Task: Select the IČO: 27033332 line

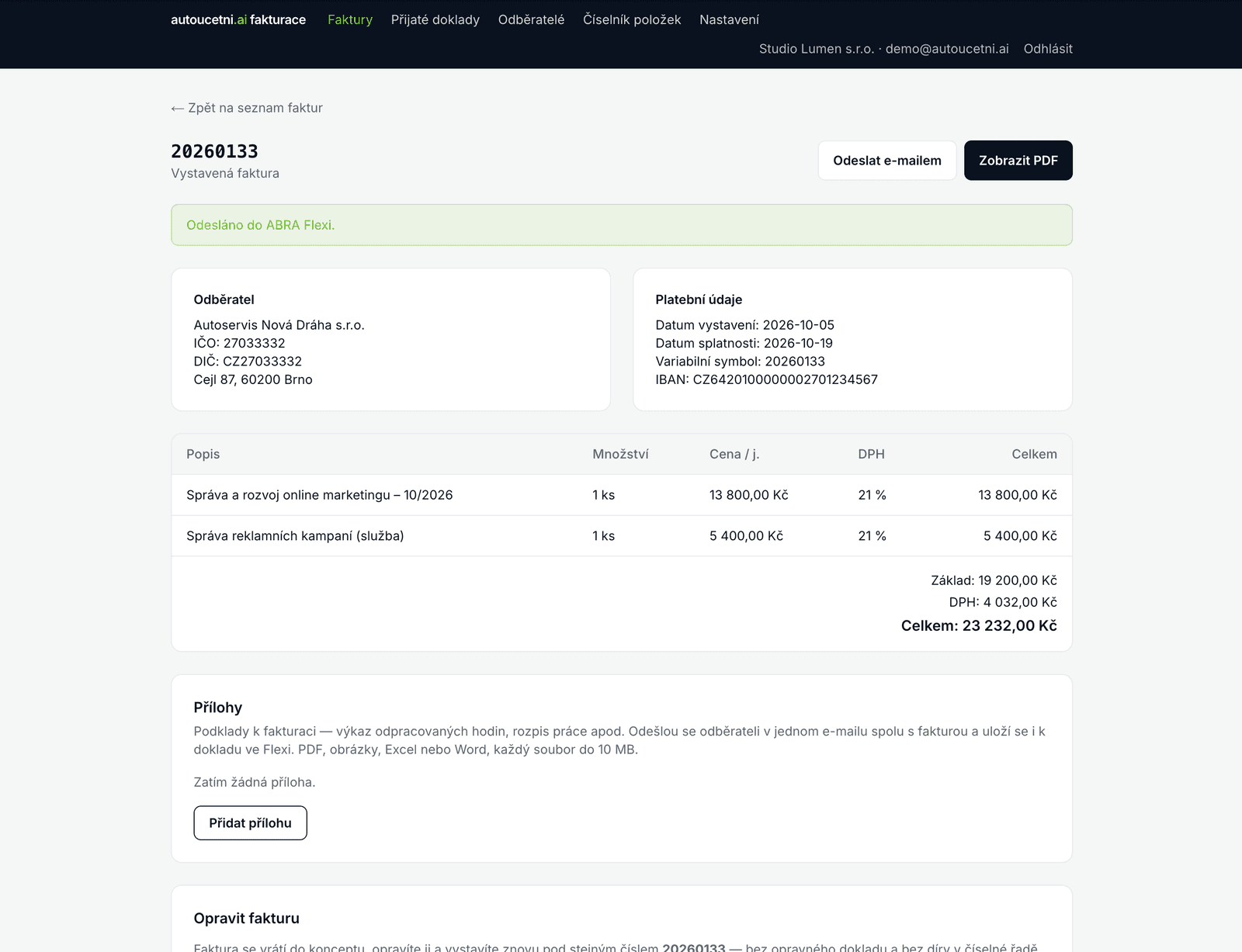Action: 240,343
